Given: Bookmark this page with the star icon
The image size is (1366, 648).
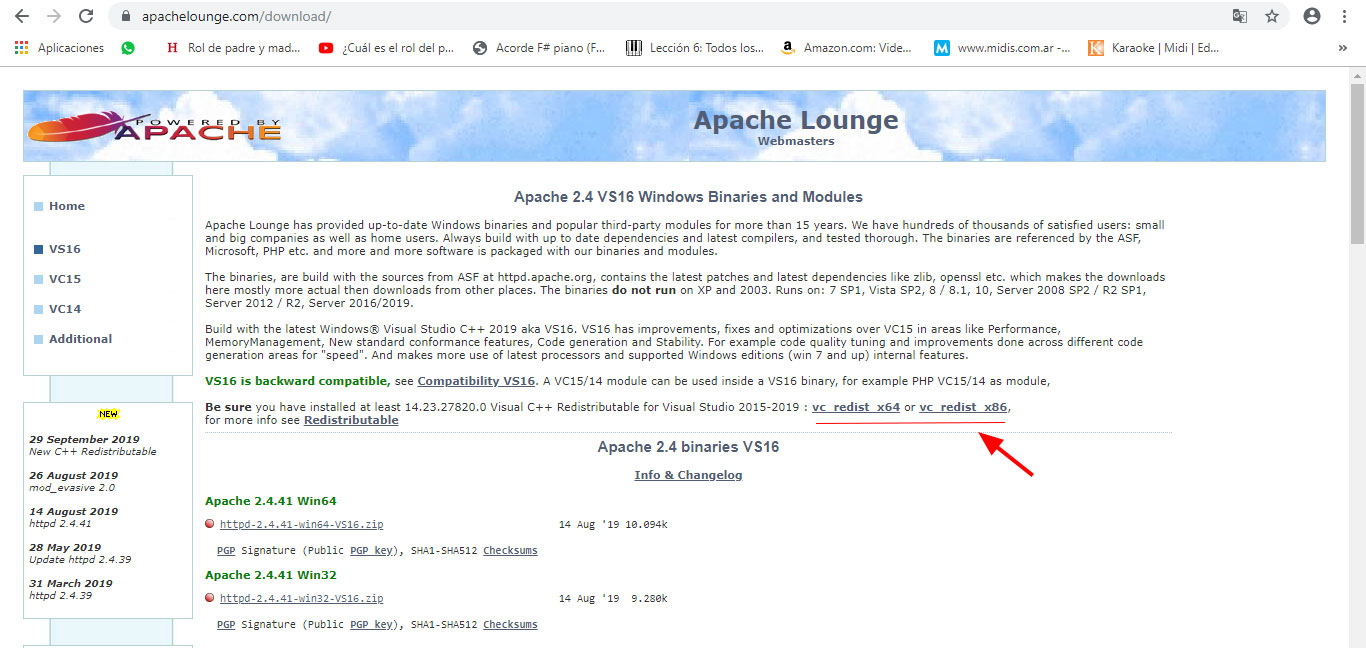Looking at the screenshot, I should 1272,16.
